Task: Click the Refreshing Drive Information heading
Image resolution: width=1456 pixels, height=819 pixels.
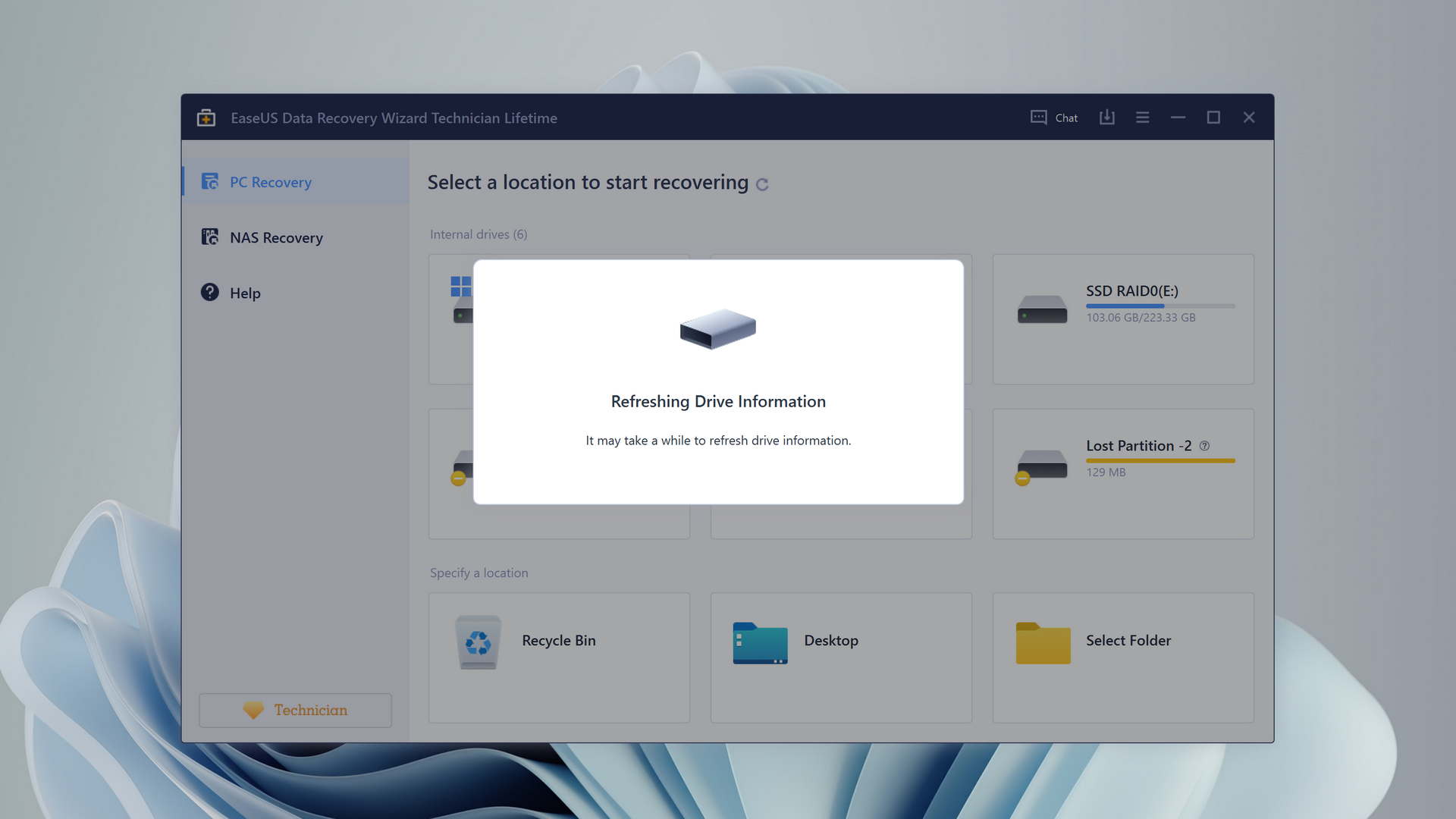Action: click(x=718, y=401)
